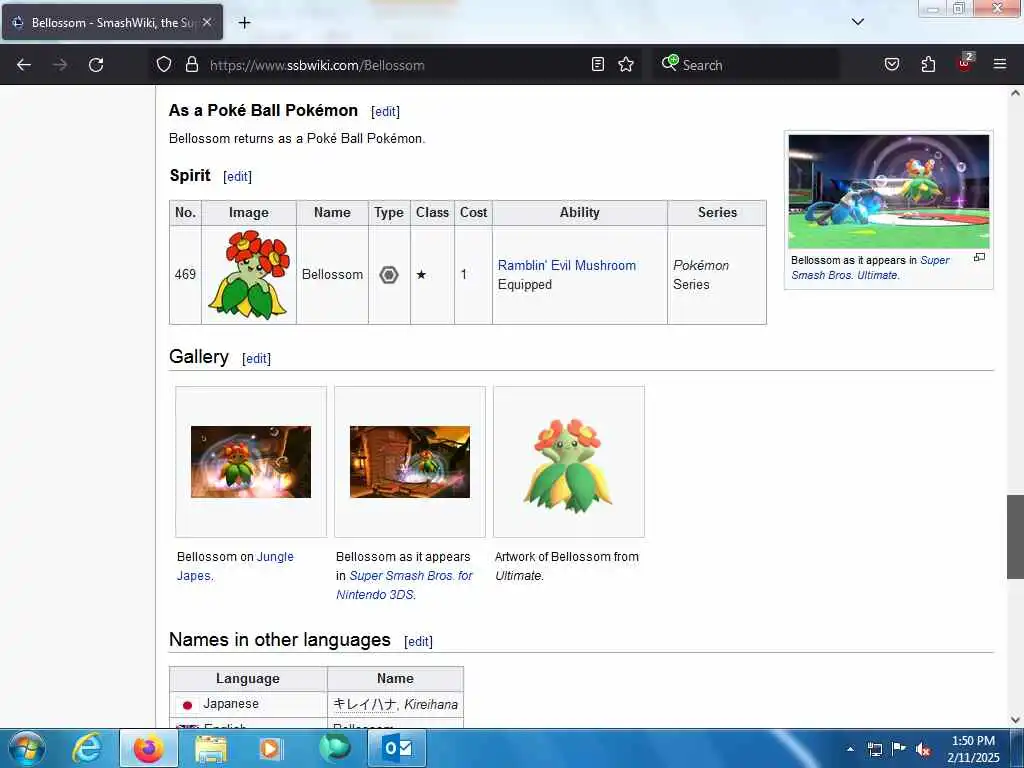Image resolution: width=1024 pixels, height=768 pixels.
Task: Enlarge the Ultimate screenshot thumbnail icon
Action: (979, 257)
